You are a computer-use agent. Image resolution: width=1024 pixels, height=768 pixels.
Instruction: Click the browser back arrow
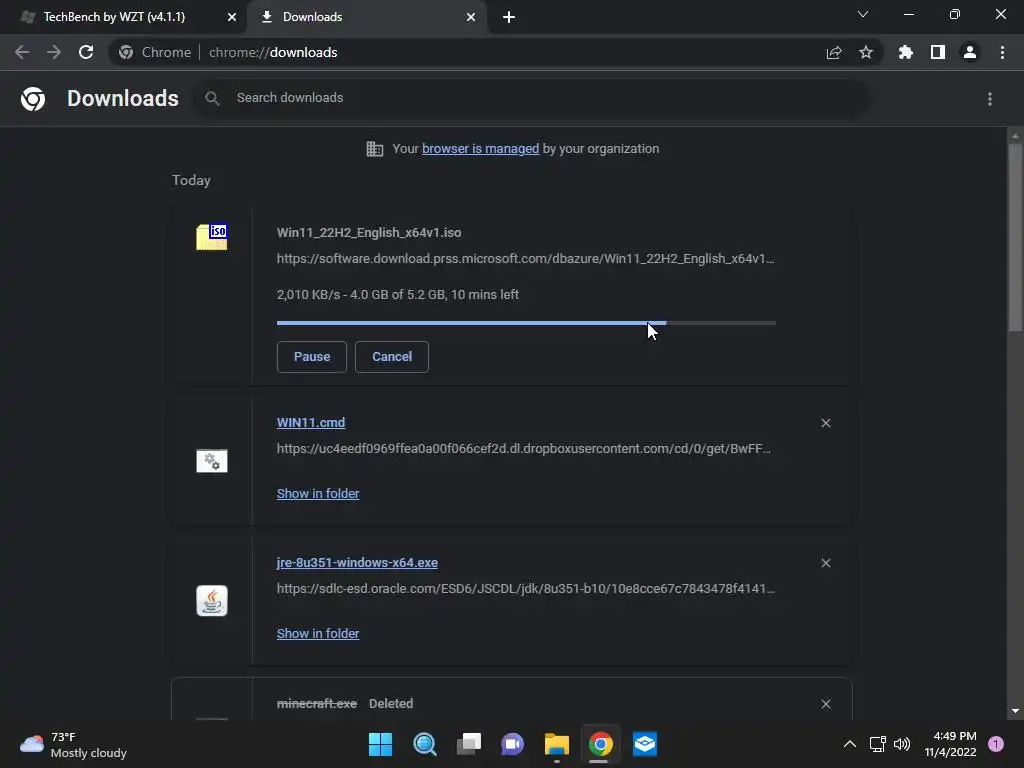pos(22,52)
